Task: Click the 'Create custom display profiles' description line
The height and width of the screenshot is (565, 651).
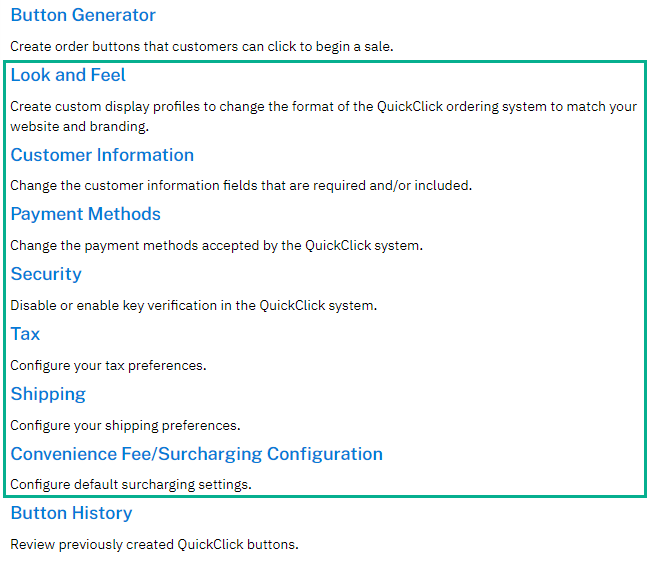Action: (324, 107)
